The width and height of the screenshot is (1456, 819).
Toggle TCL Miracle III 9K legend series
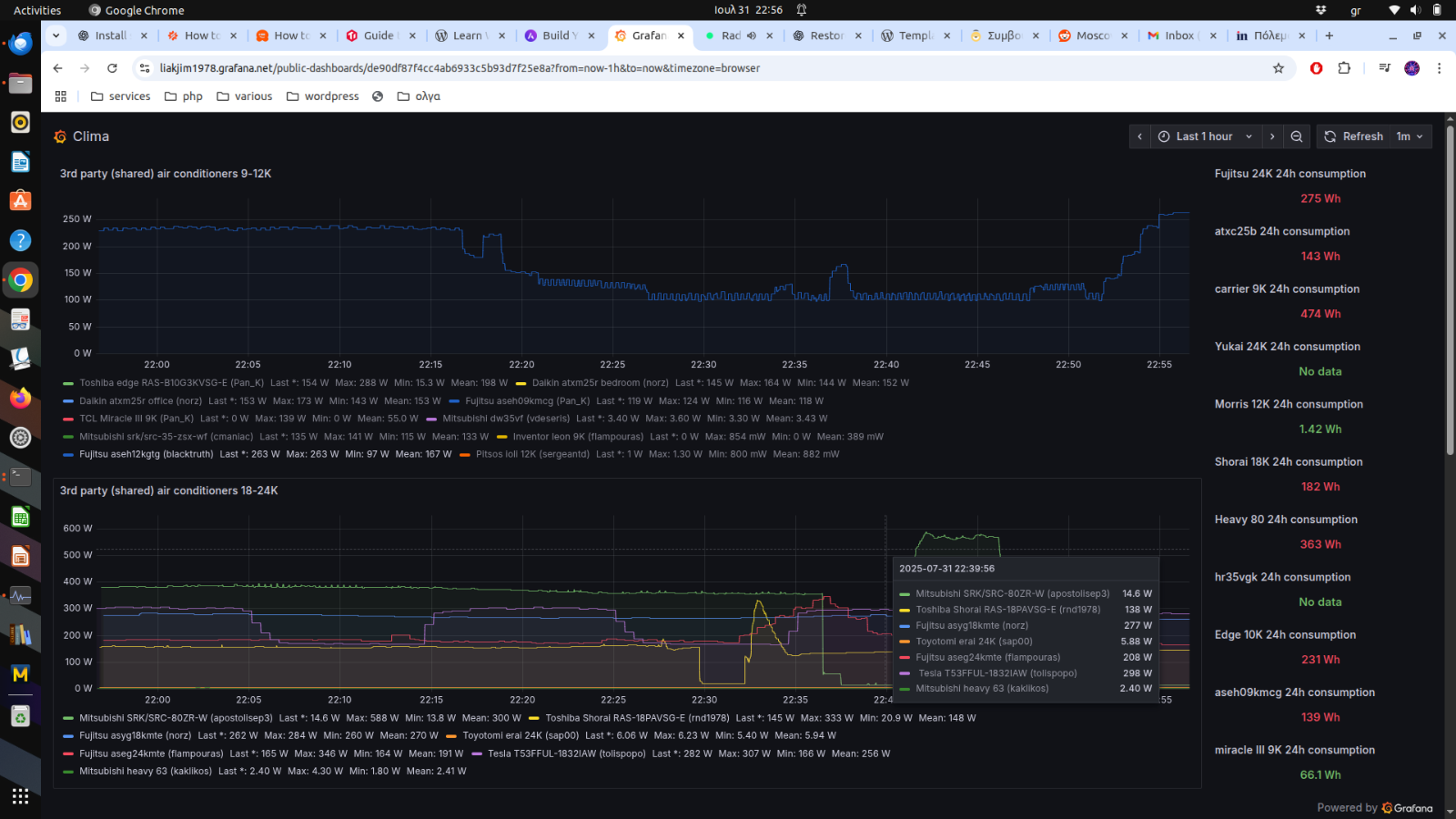(136, 419)
